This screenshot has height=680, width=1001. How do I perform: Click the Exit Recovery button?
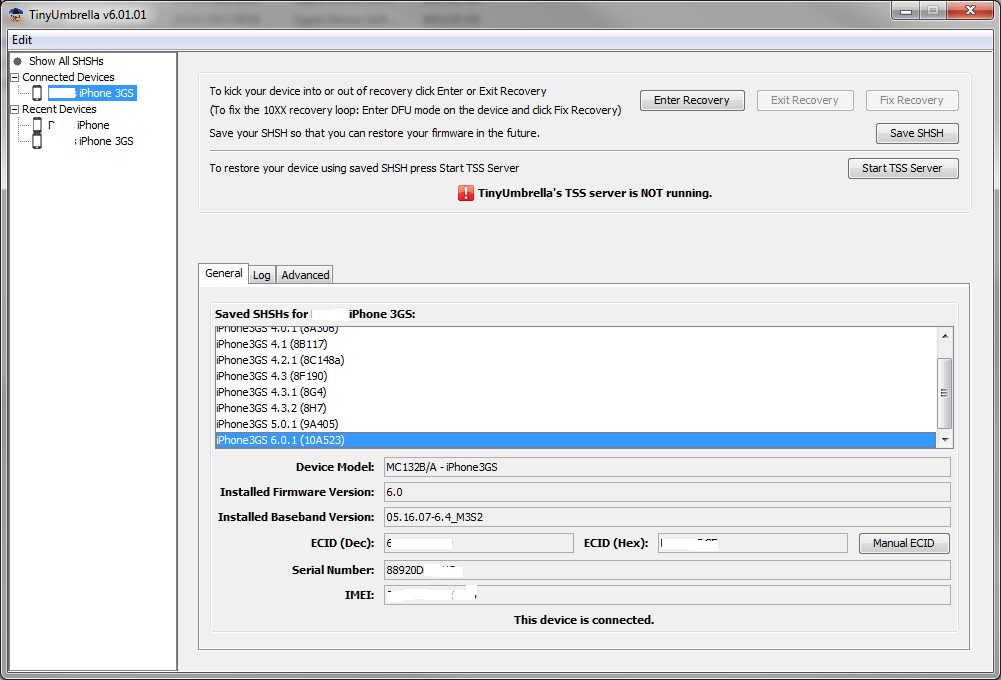[x=804, y=100]
